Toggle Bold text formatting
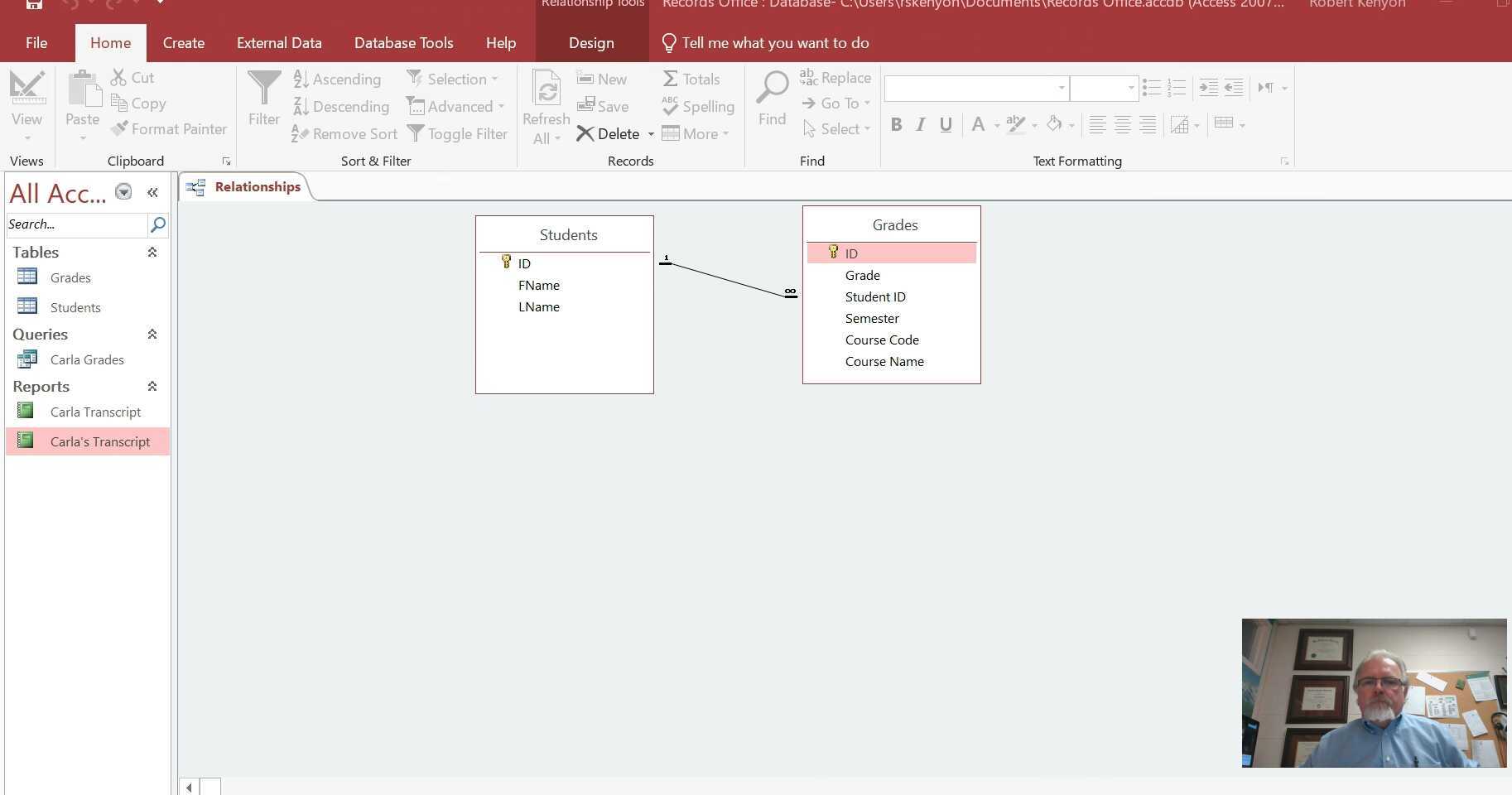This screenshot has width=1512, height=795. click(x=896, y=125)
